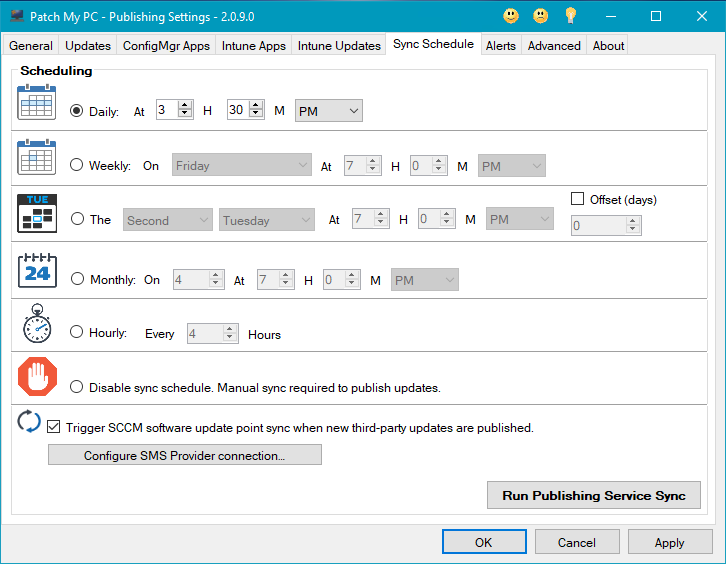The height and width of the screenshot is (564, 726).
Task: Click Run Publishing Service Sync button
Action: (x=593, y=495)
